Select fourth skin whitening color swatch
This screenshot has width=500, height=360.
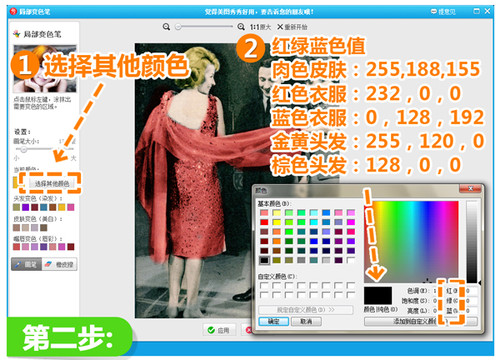point(43,228)
